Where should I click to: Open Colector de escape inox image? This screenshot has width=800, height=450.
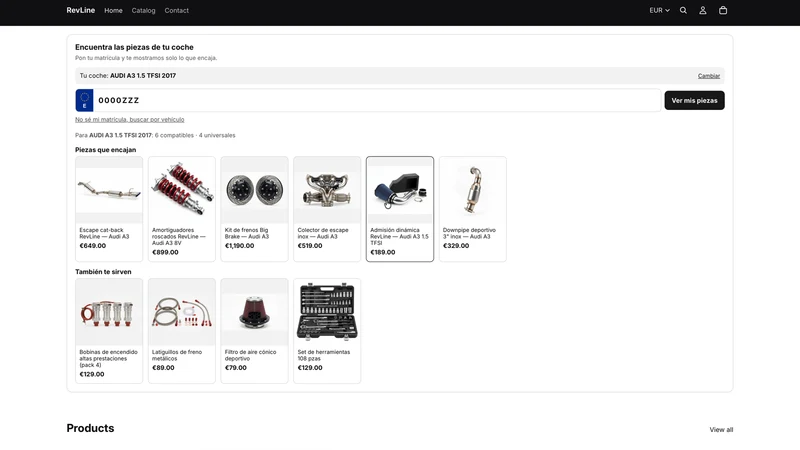(327, 190)
